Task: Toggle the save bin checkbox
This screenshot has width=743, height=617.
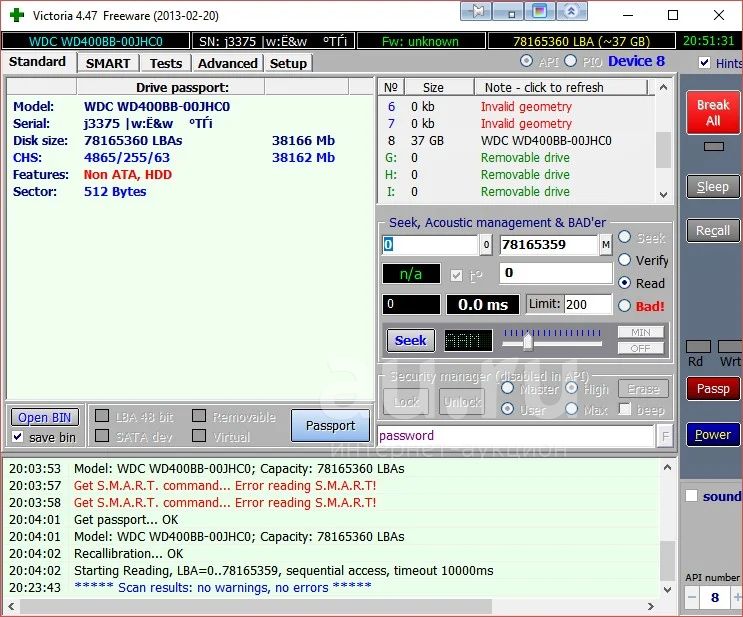Action: (18, 436)
